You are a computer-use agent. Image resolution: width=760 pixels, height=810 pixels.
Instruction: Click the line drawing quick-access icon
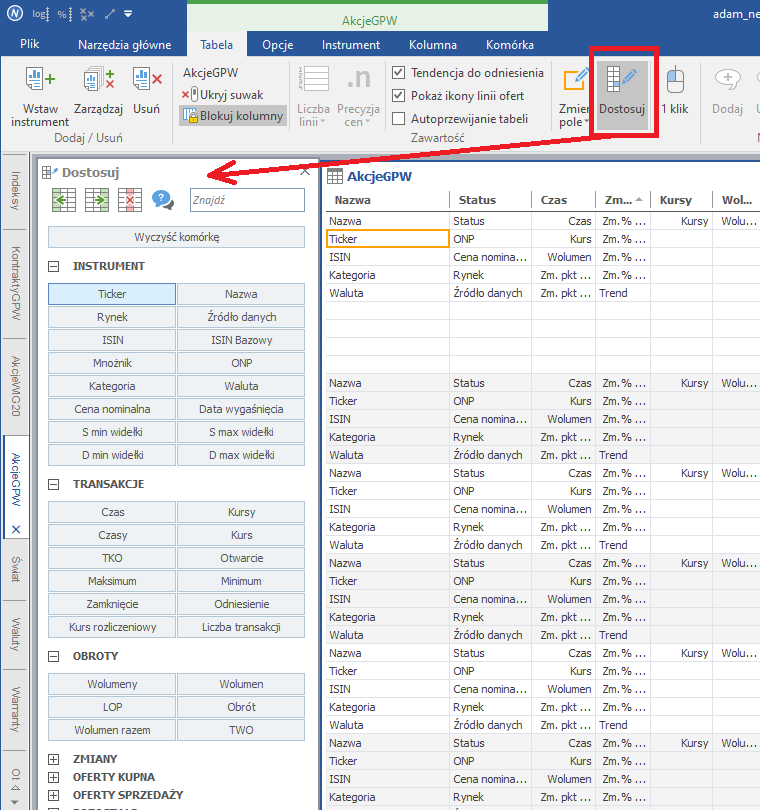(x=110, y=14)
